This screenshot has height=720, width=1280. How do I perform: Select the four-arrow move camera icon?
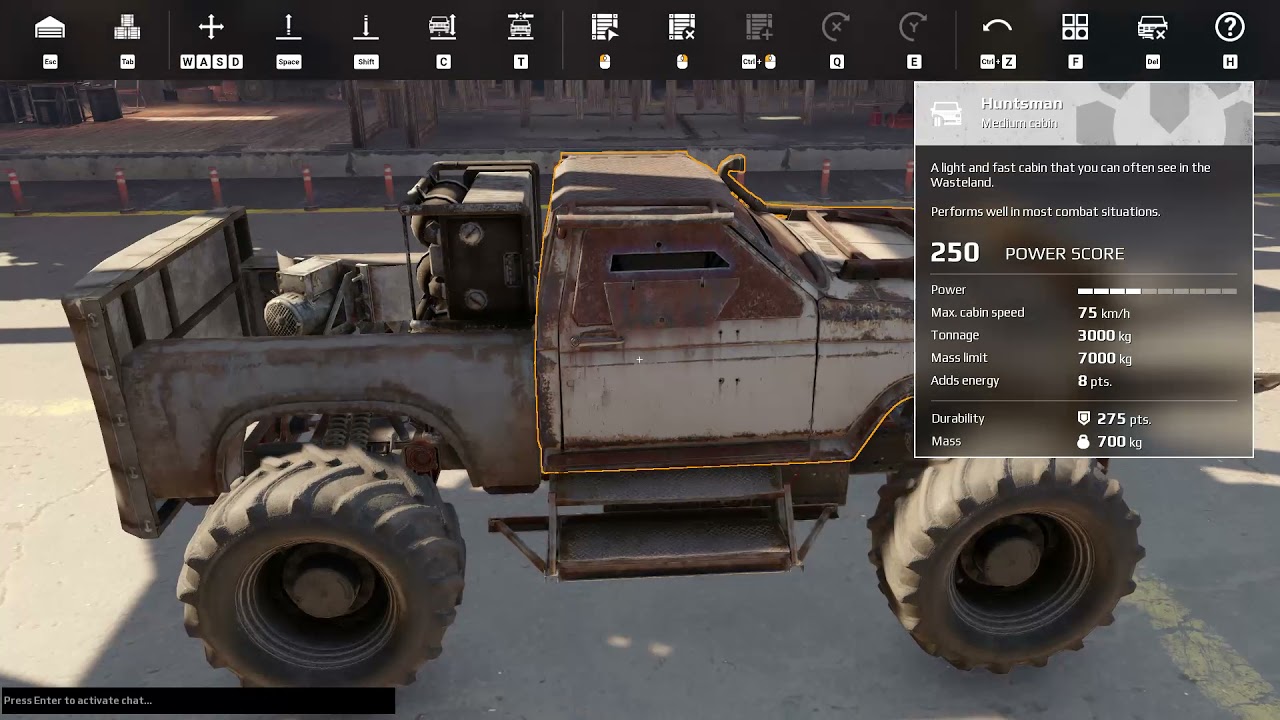click(x=211, y=27)
